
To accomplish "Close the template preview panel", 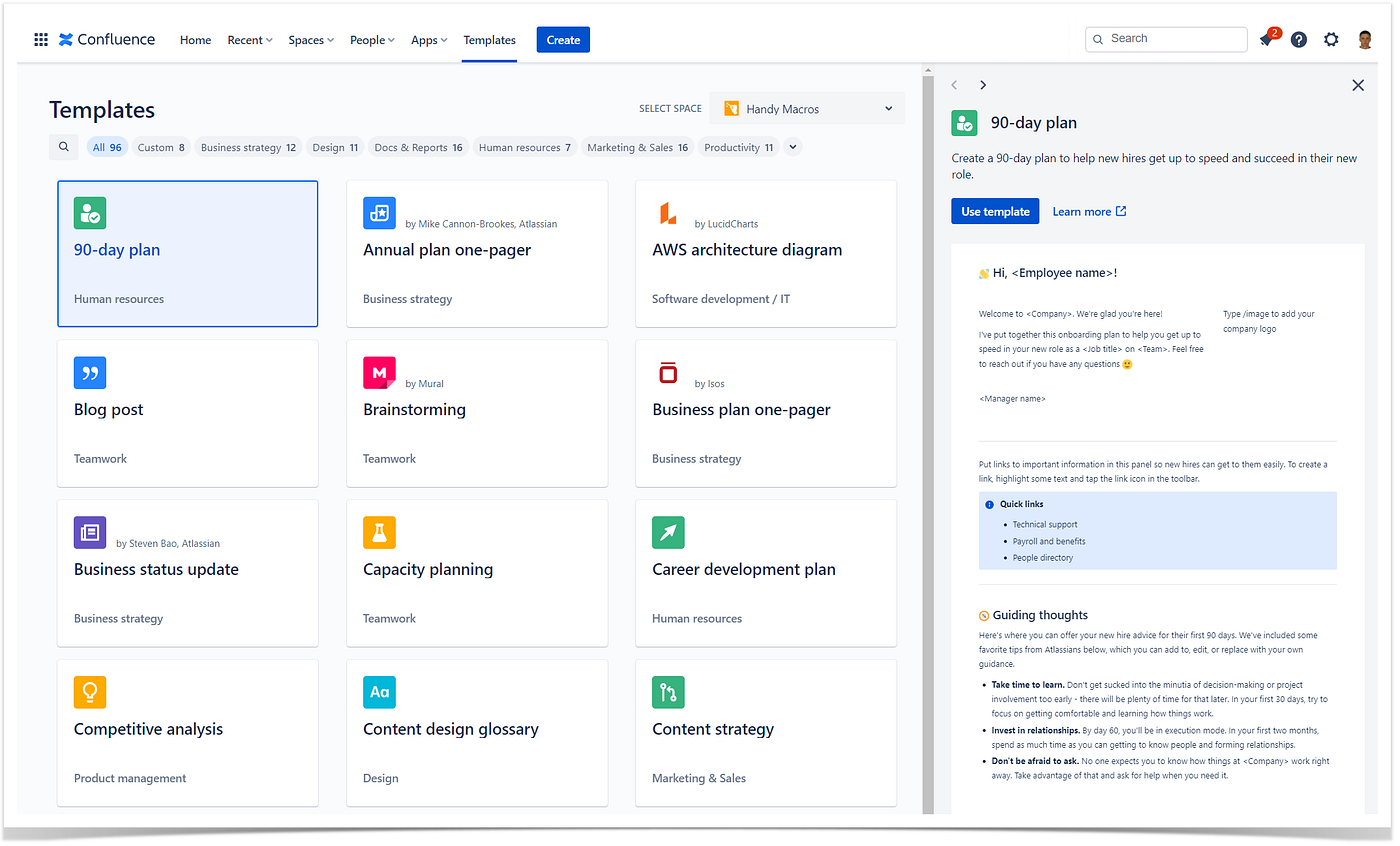I will (x=1358, y=85).
